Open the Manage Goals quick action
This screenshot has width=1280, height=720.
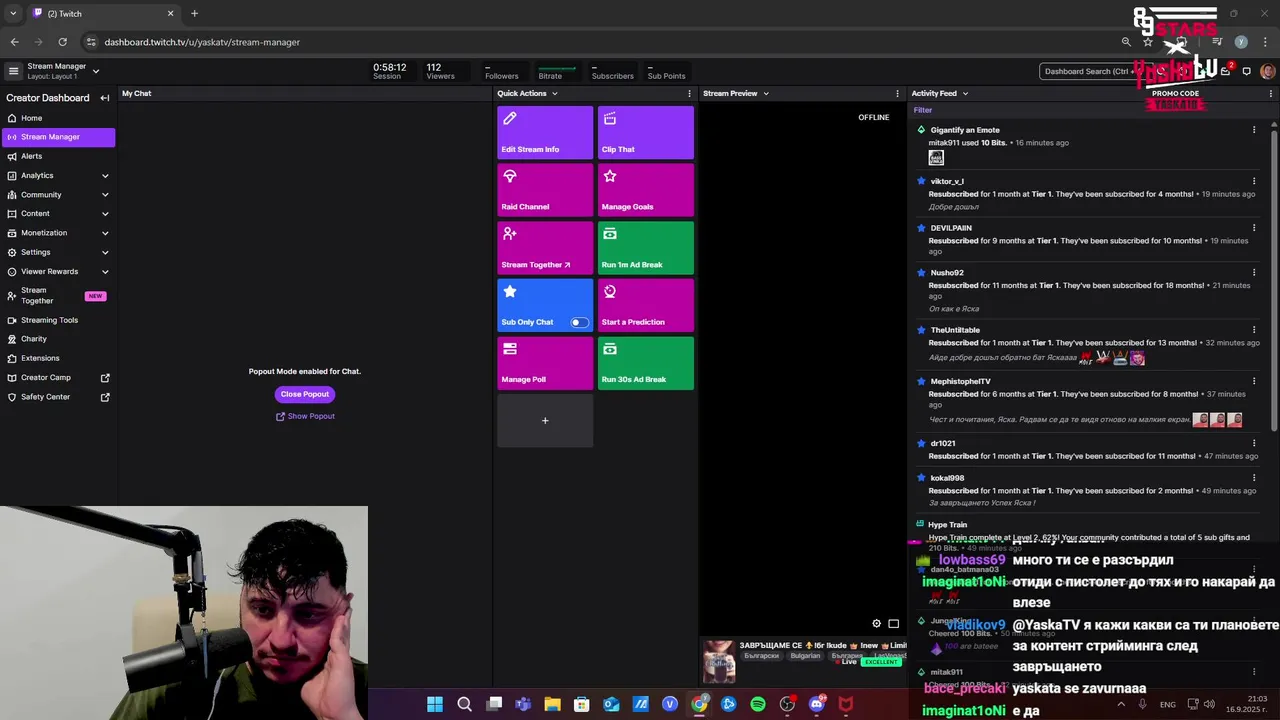[x=646, y=190]
